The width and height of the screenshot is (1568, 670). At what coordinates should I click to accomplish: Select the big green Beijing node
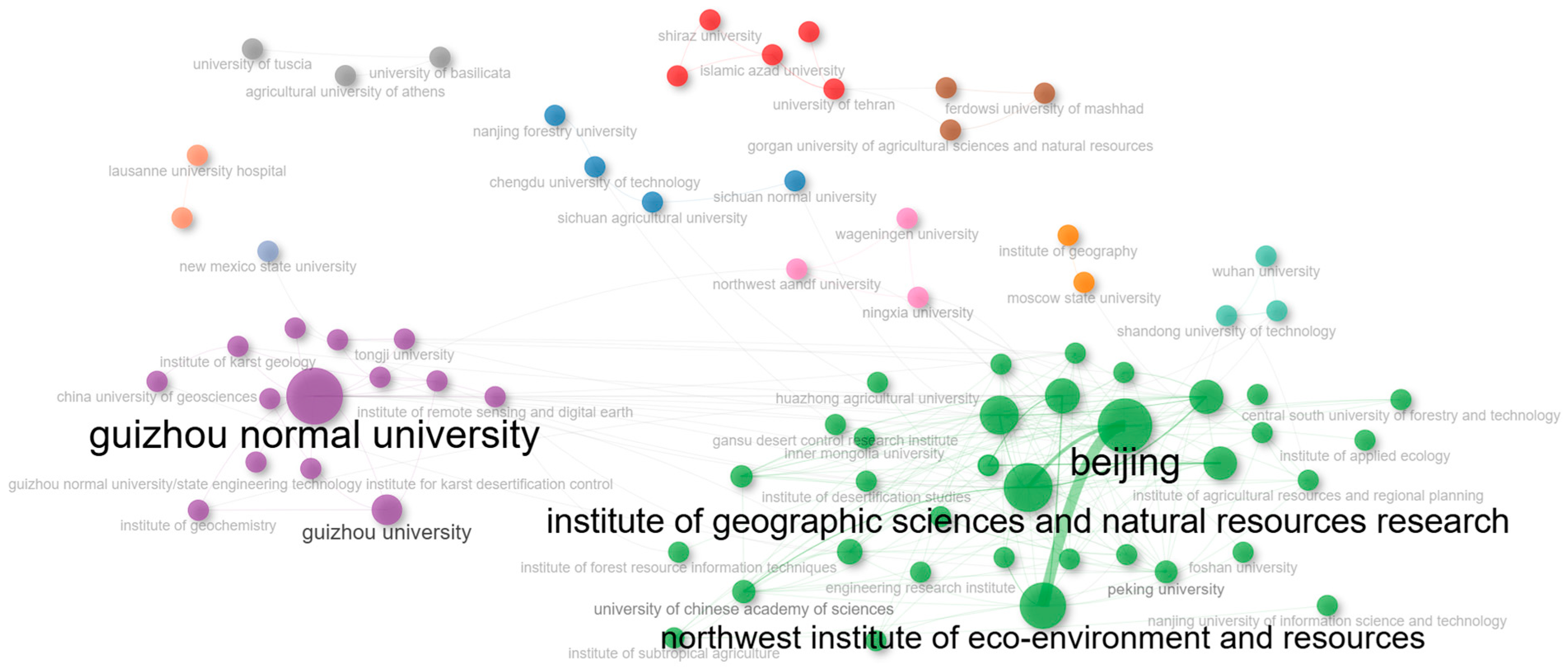click(1124, 425)
